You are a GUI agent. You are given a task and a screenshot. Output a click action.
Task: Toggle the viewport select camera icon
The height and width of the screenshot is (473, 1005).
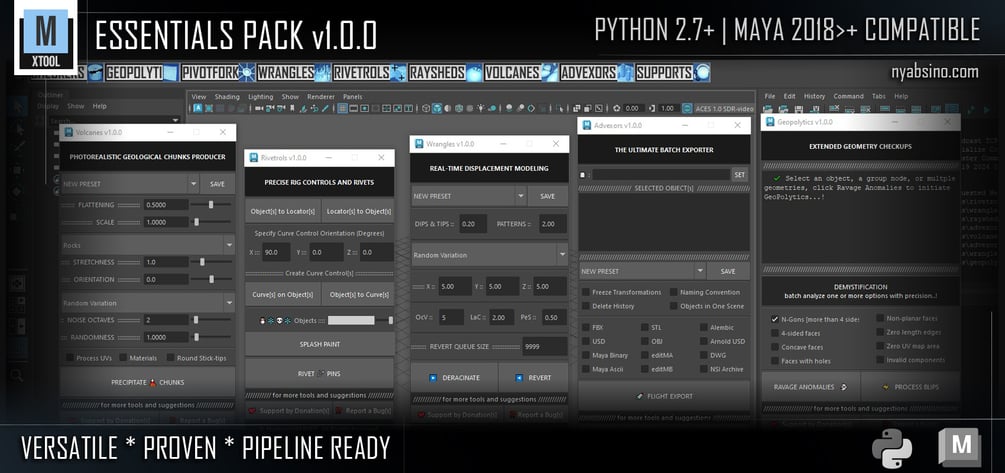[258, 108]
